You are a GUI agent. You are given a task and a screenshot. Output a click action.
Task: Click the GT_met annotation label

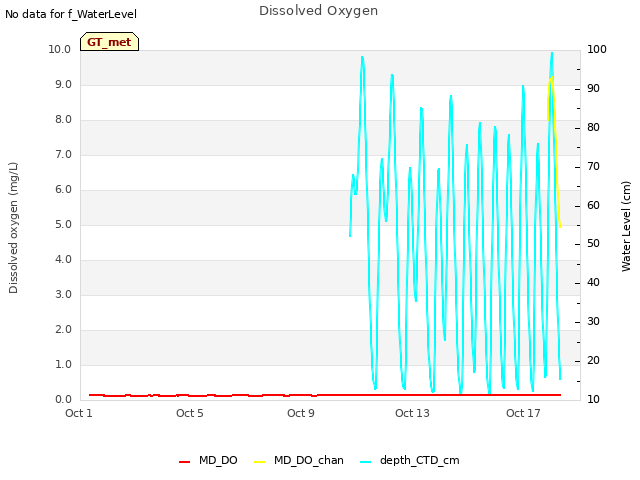click(x=109, y=42)
